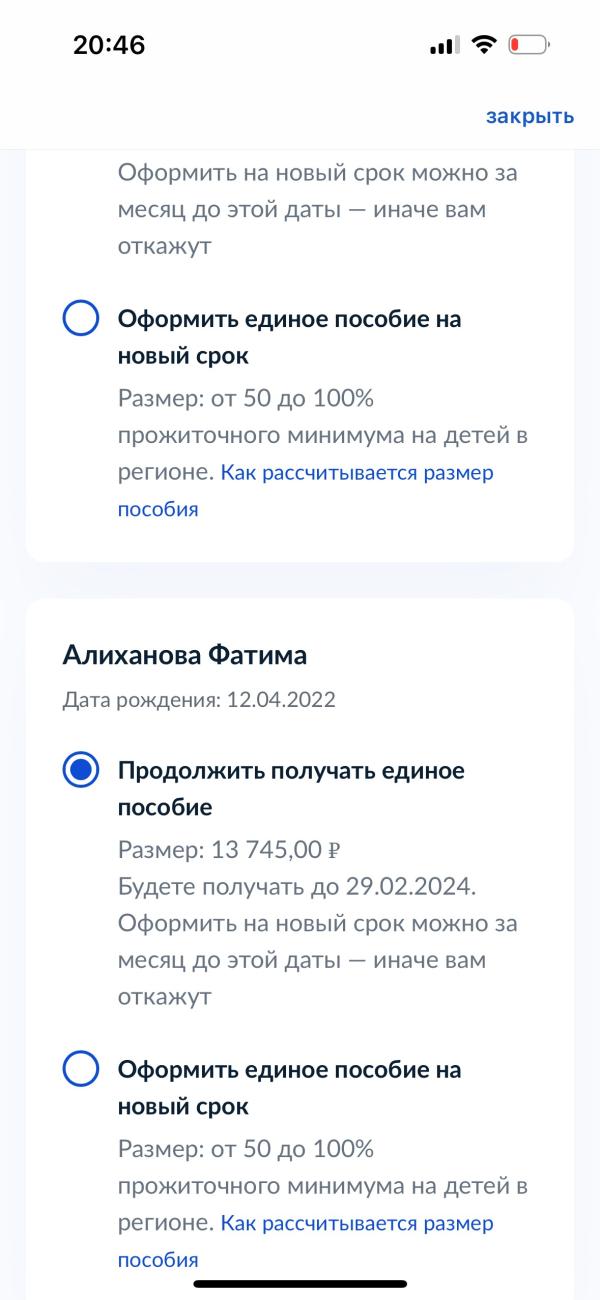Tap the Дата рождения: 12.04.2022 line

point(198,700)
